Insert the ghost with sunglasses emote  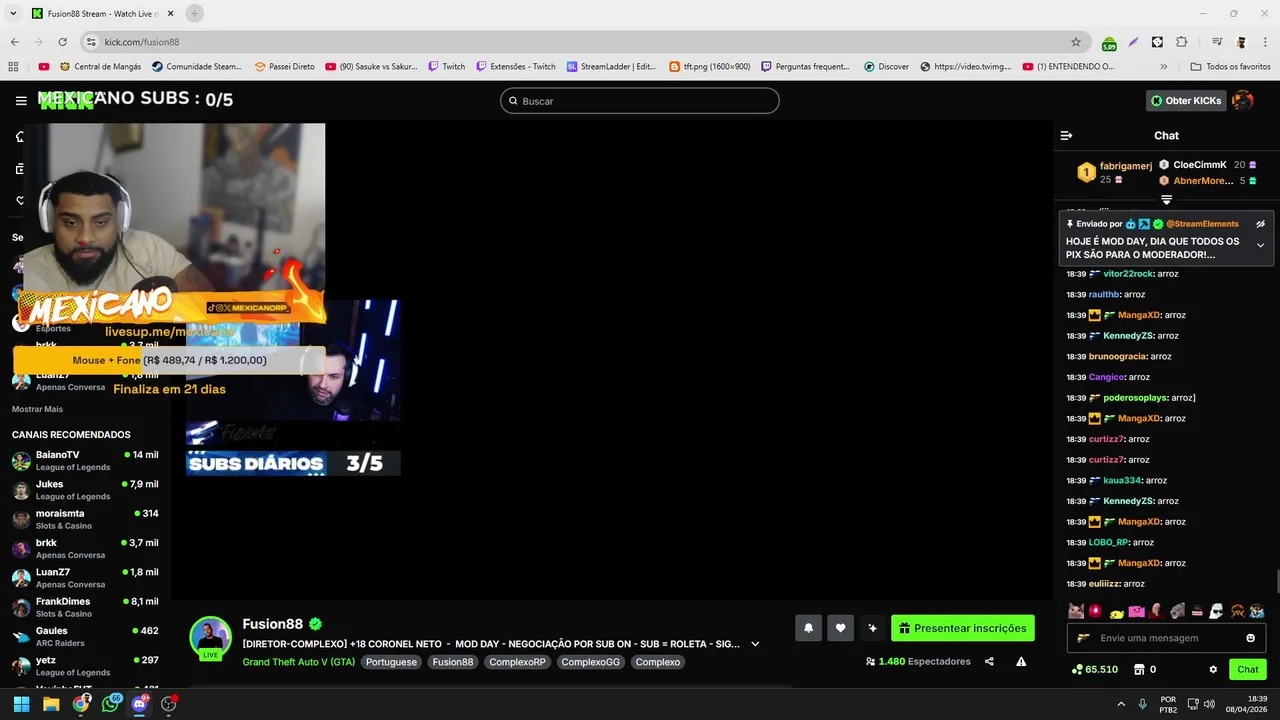tap(1216, 611)
